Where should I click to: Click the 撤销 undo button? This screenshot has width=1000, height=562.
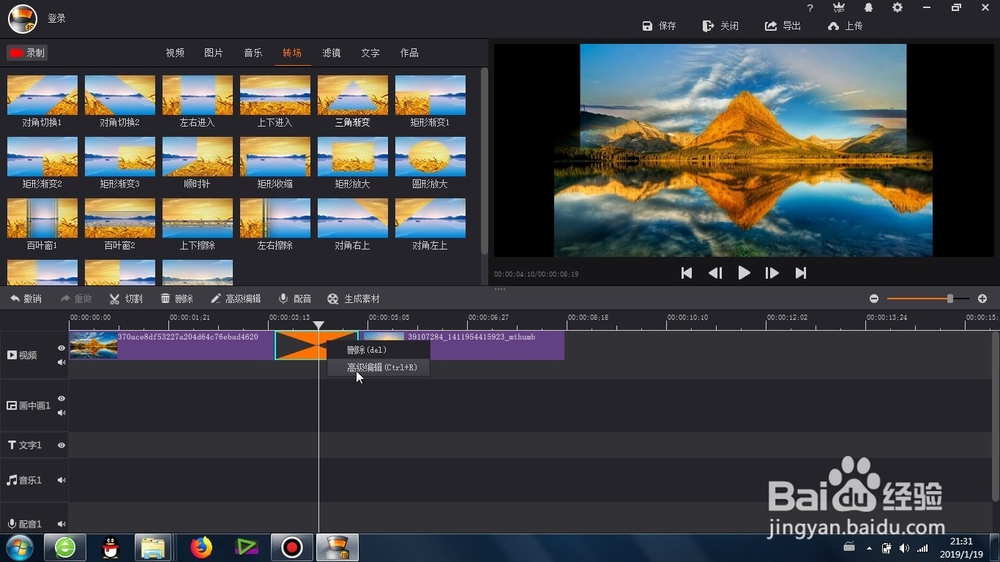[x=26, y=299]
